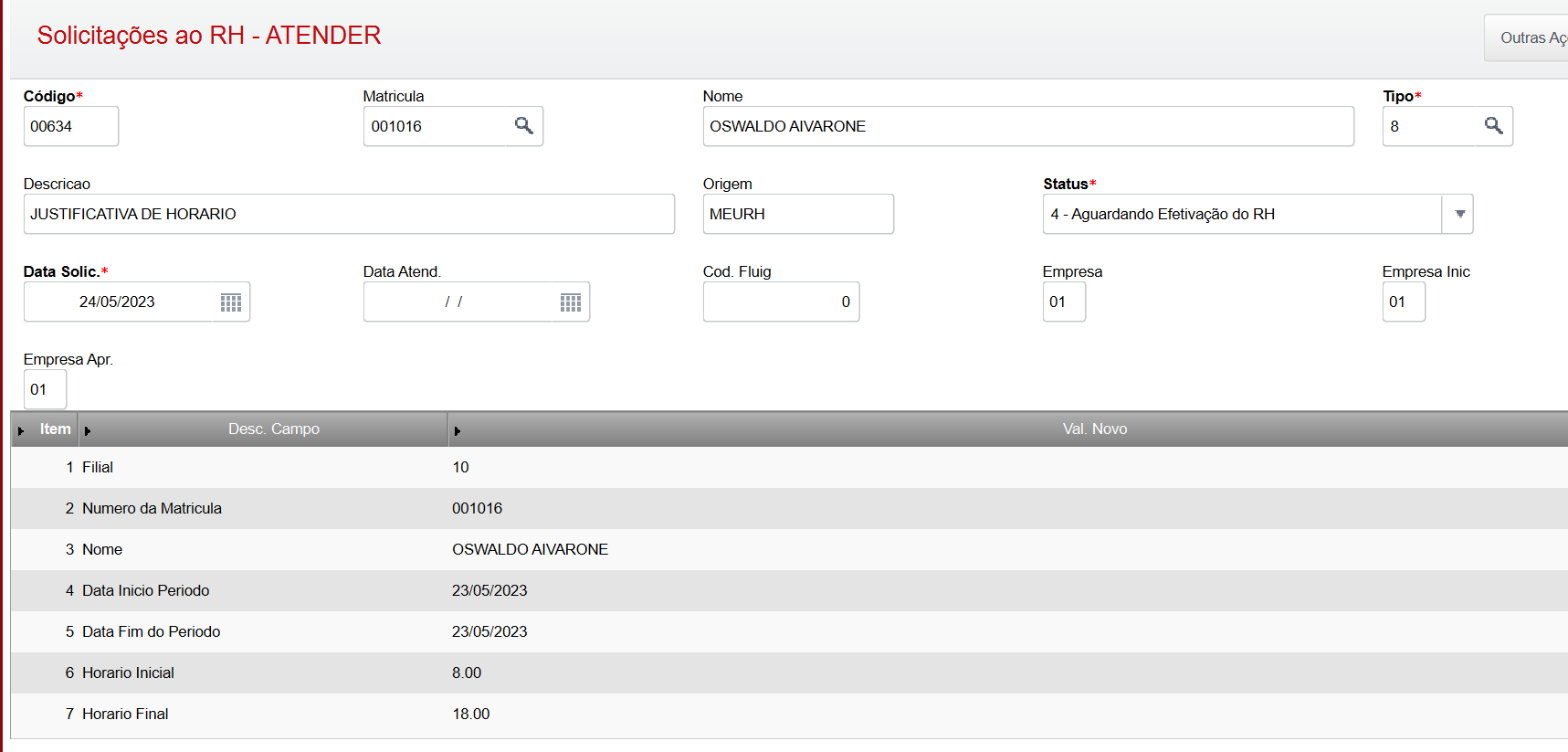This screenshot has height=752, width=1568.
Task: Open the Data Atend. calendar picker
Action: [x=571, y=302]
